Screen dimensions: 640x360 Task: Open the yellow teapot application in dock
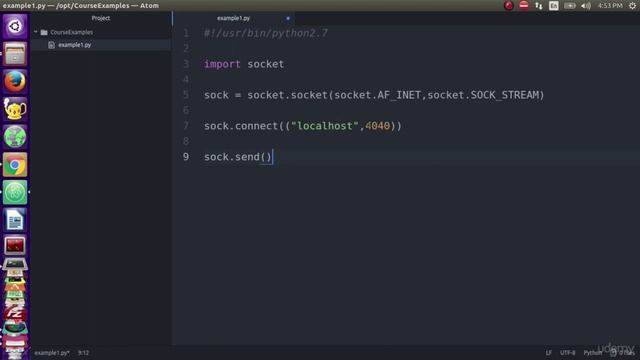pyautogui.click(x=15, y=109)
